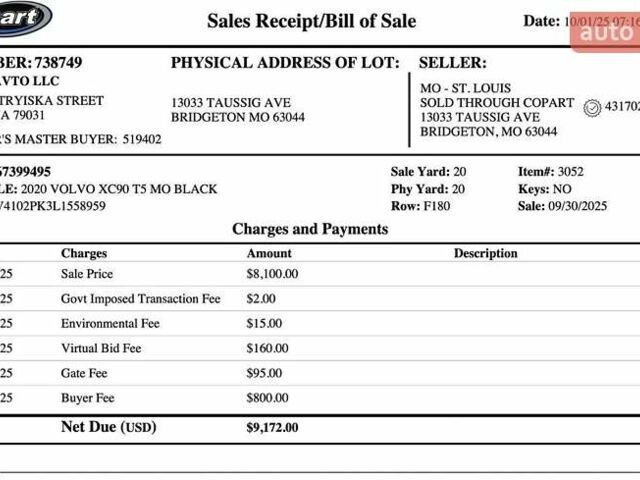Click the red auto watermark badge
The height and width of the screenshot is (480, 640).
click(x=605, y=34)
